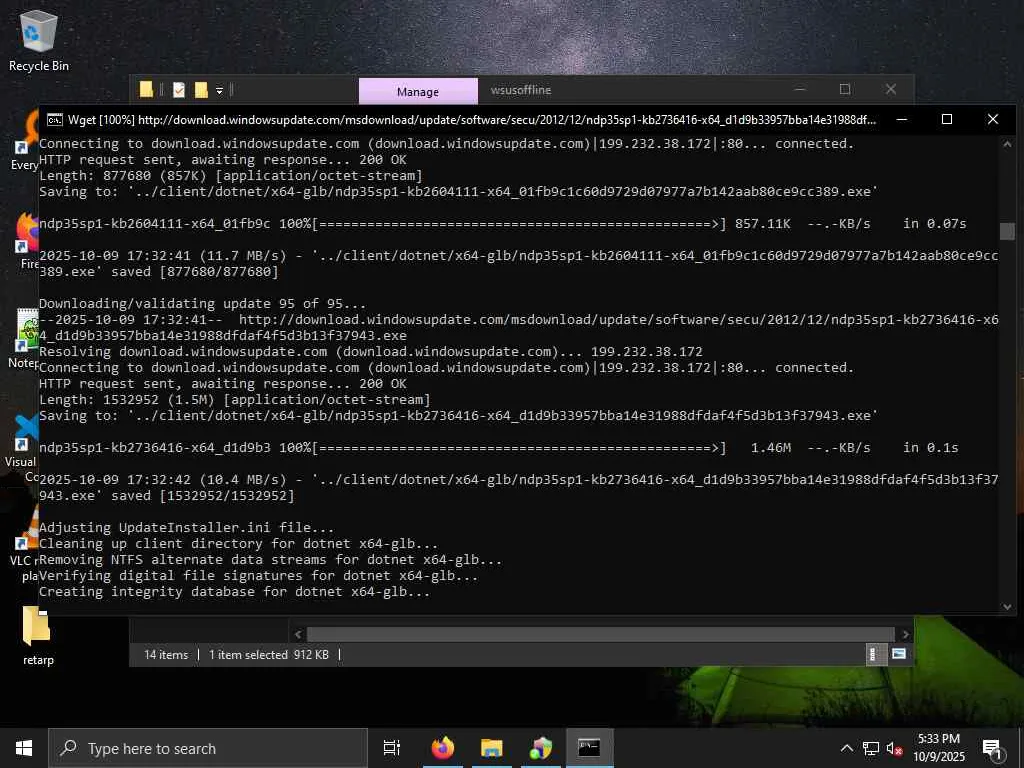Click 'Removing NTFS alternate data streams' line
Viewport: 1024px width, 768px height.
pos(270,560)
